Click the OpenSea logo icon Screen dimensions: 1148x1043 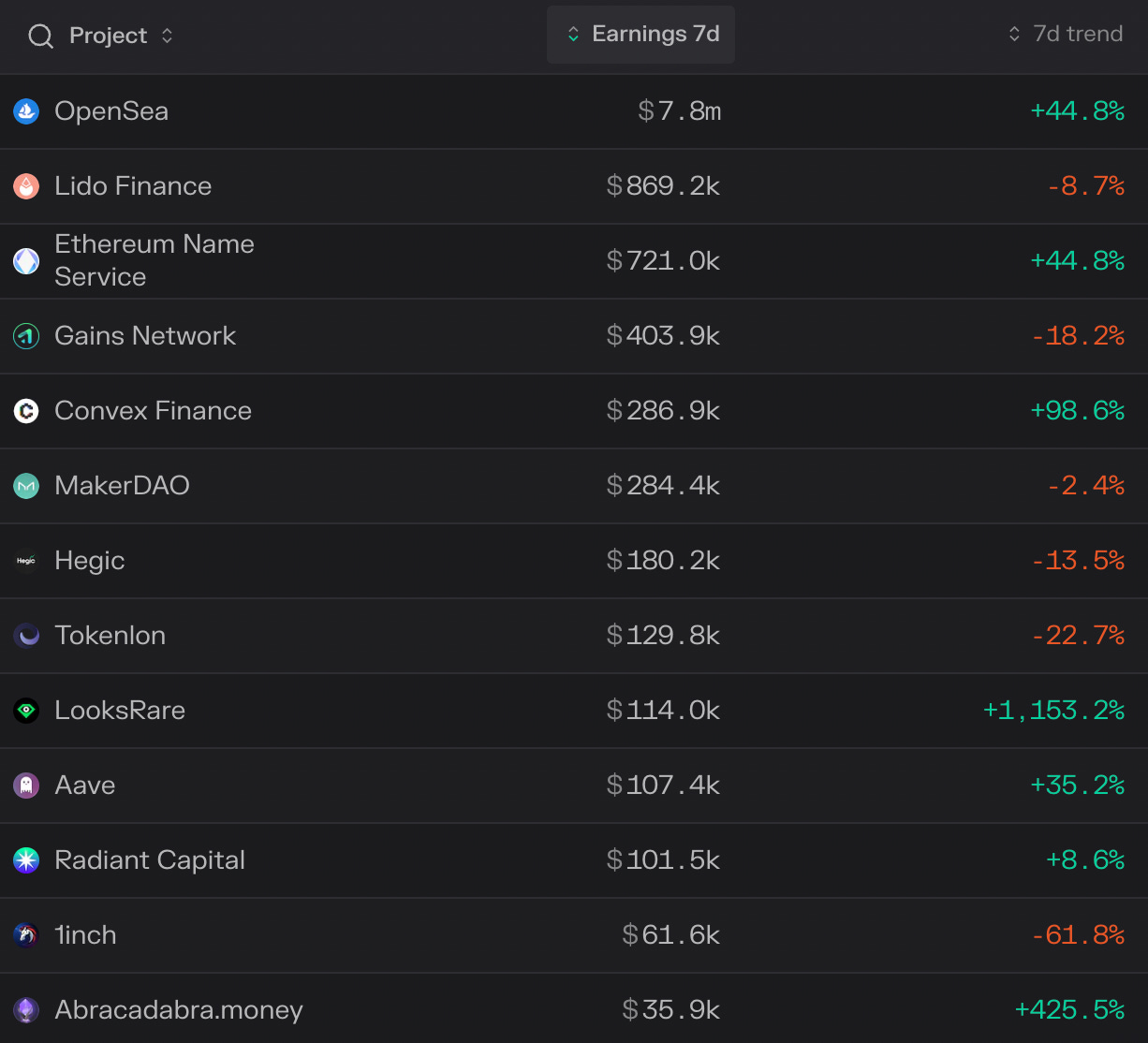[26, 111]
